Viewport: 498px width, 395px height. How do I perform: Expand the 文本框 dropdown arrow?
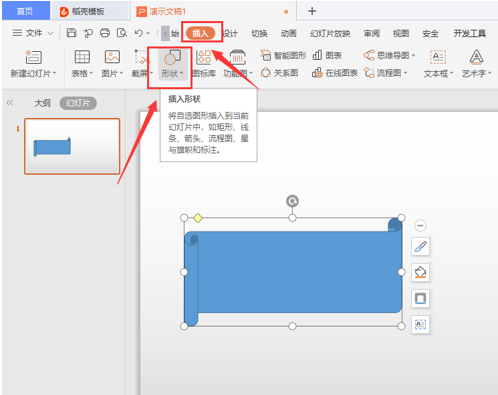pos(451,73)
